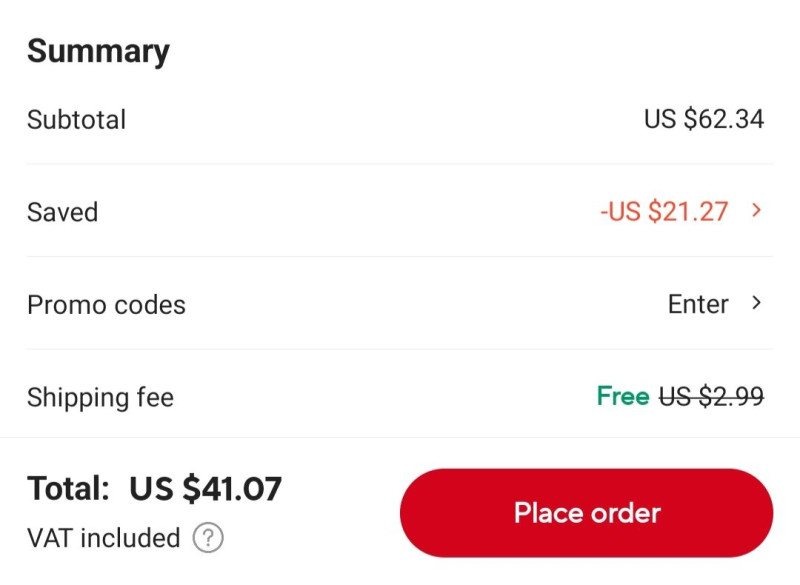Select the Promo codes label
The height and width of the screenshot is (585, 800).
pos(106,305)
